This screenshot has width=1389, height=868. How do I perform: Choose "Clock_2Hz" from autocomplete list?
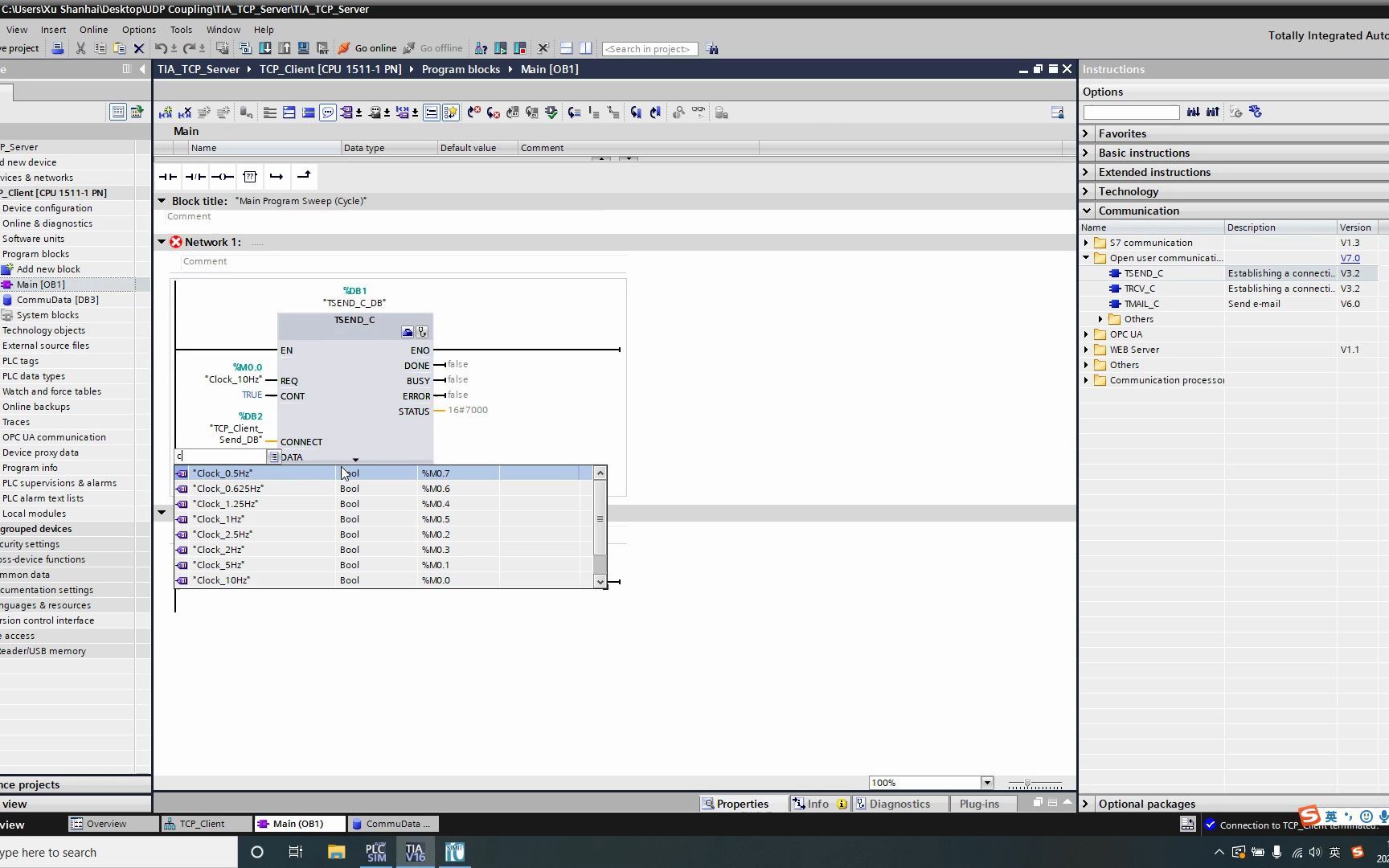click(384, 550)
